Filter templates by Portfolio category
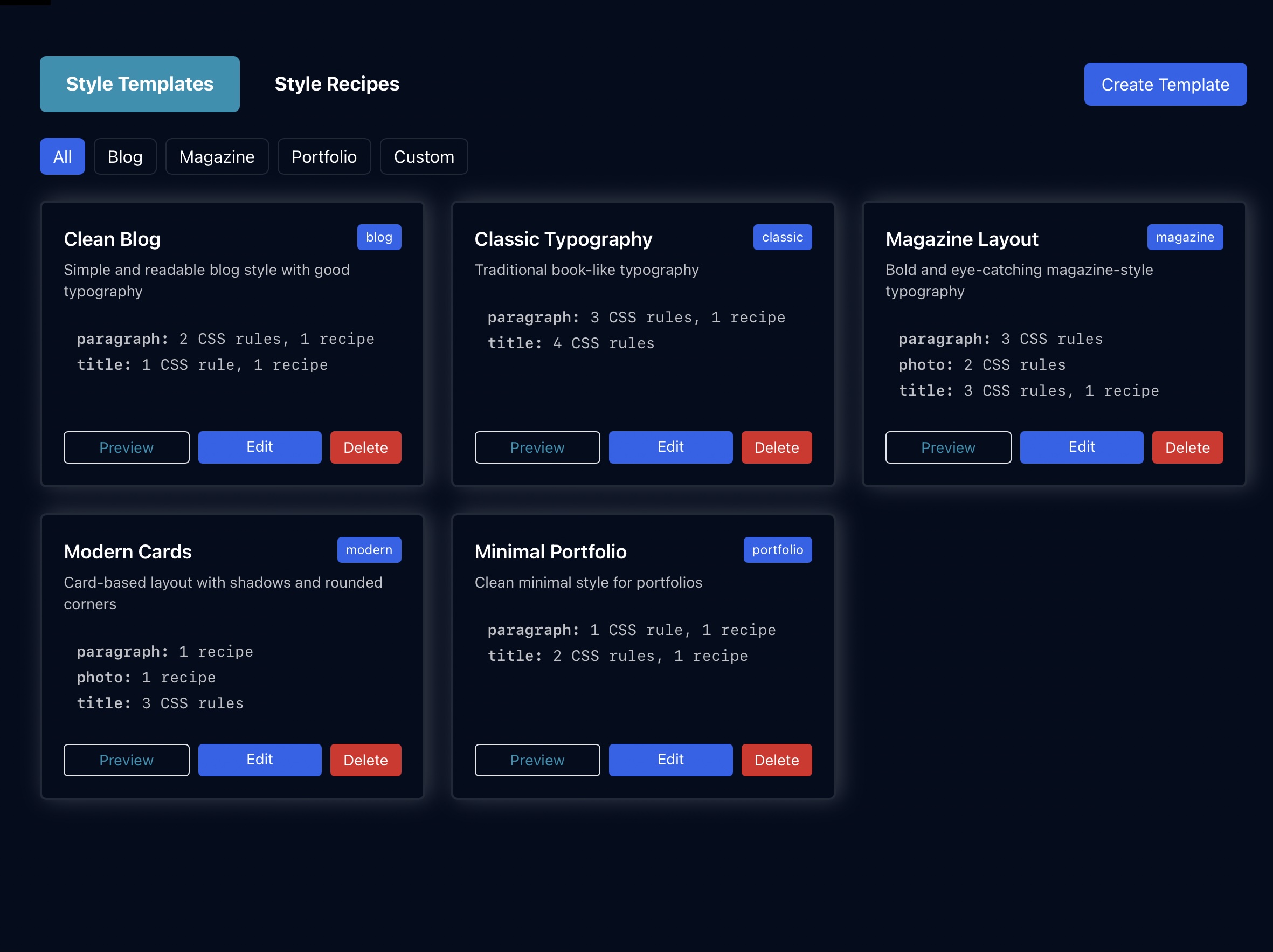The height and width of the screenshot is (952, 1273). tap(323, 156)
